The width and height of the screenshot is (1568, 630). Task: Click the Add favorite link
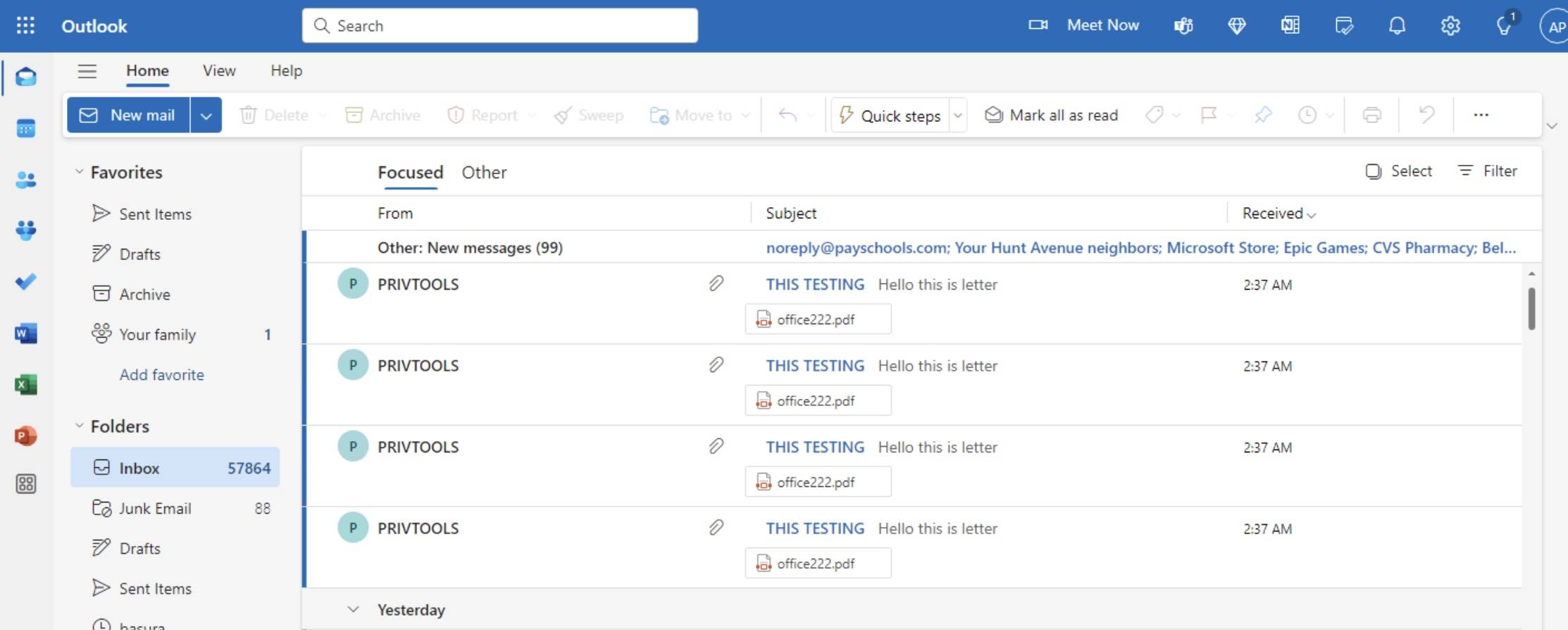click(161, 375)
